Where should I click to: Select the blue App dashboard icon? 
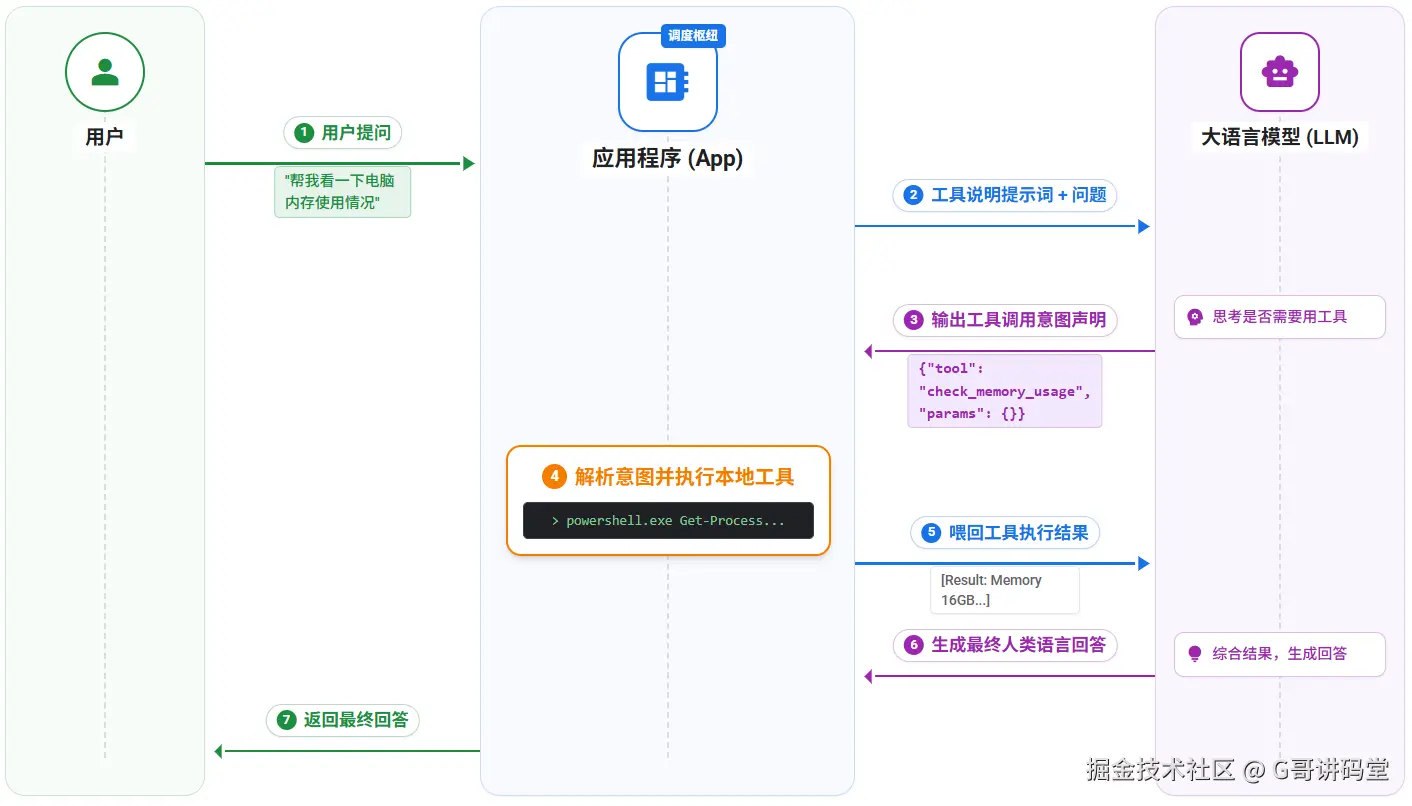[667, 82]
